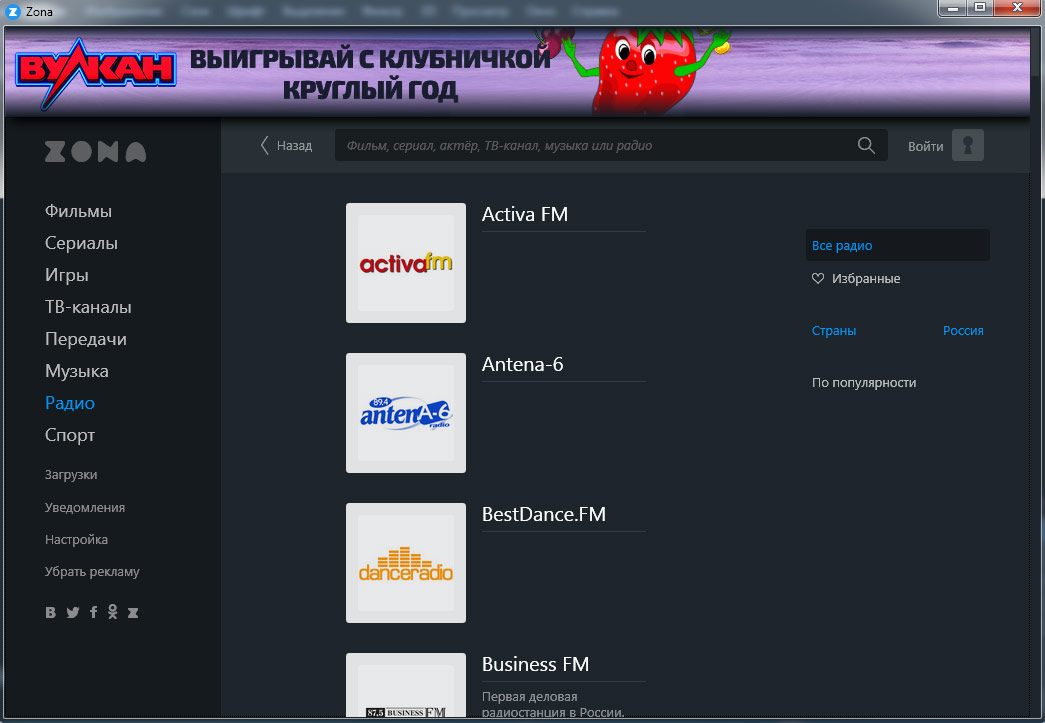Open Загрузки downloads page
Image resolution: width=1045 pixels, height=723 pixels.
71,474
